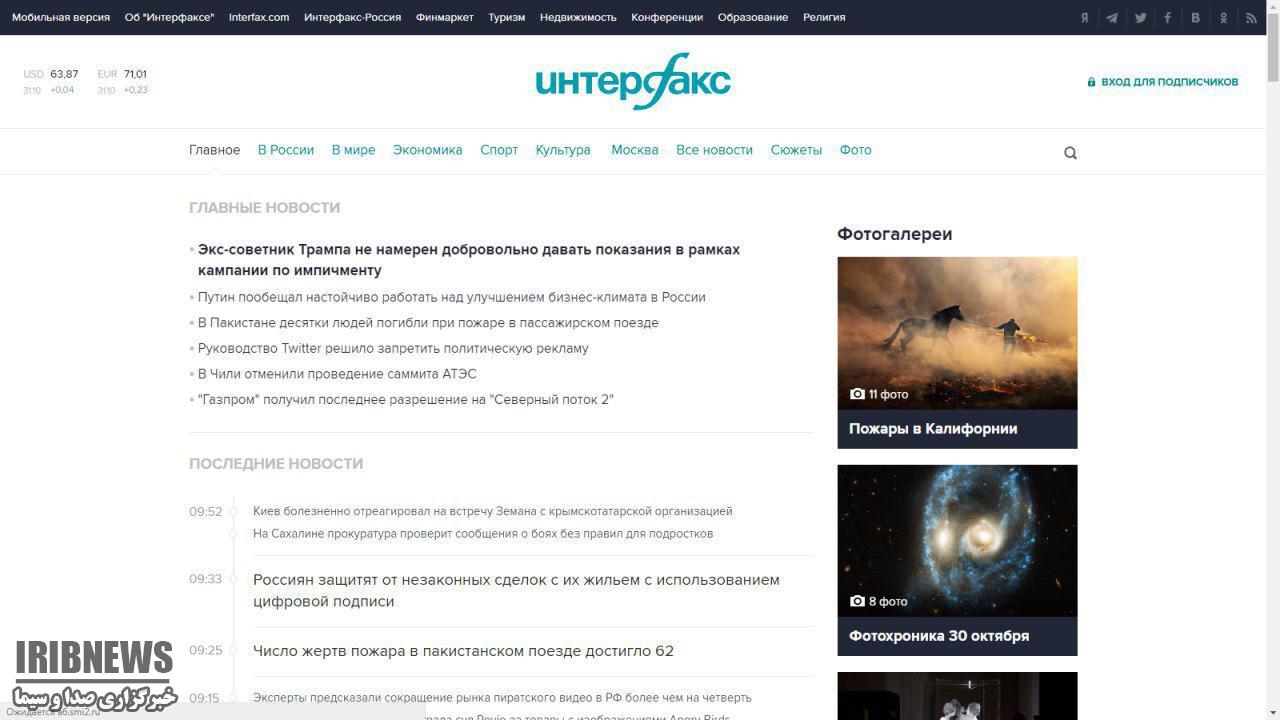
Task: Click the RSS feed icon
Action: (x=1251, y=18)
